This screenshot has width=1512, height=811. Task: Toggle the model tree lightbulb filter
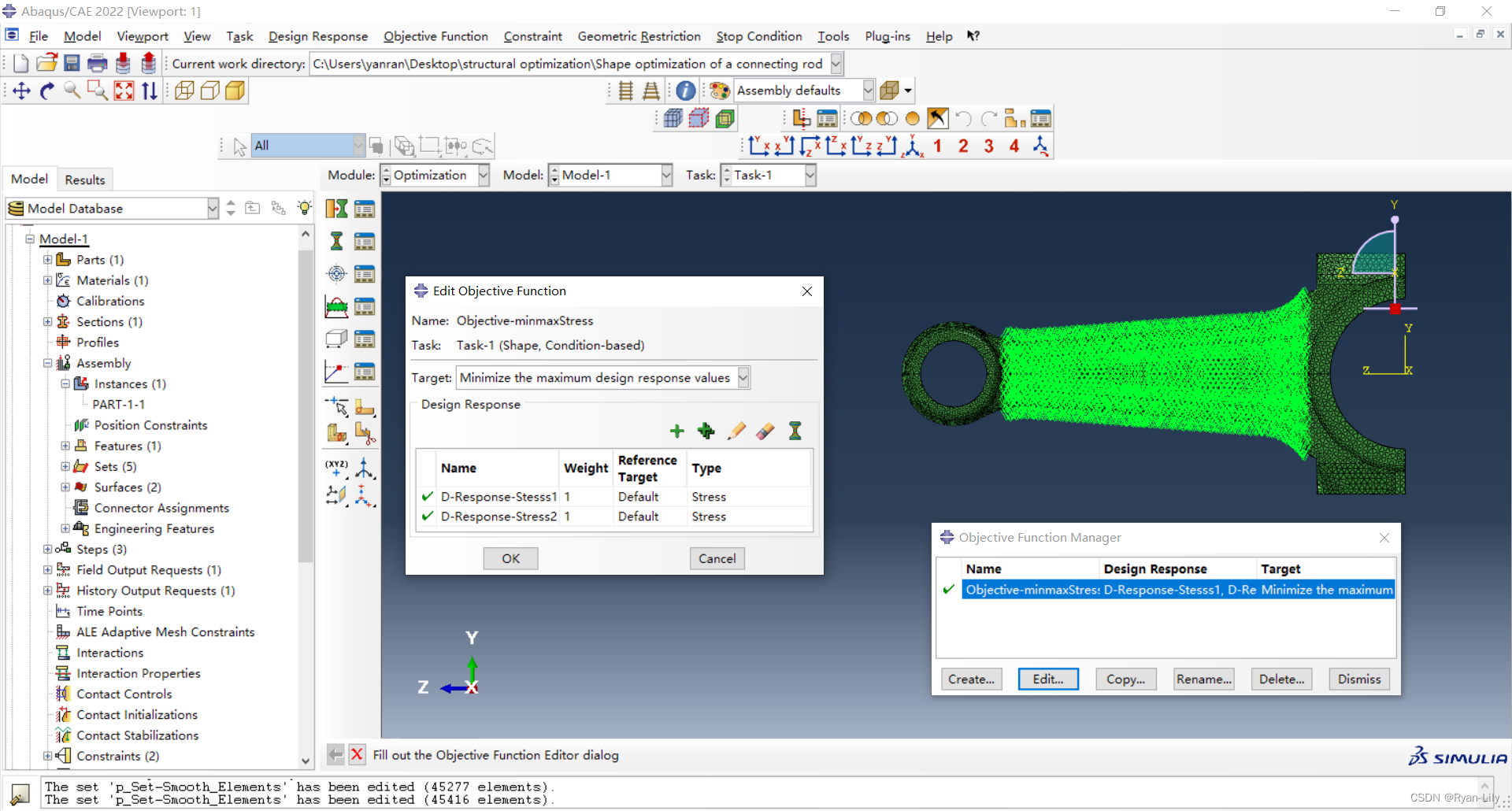tap(304, 208)
